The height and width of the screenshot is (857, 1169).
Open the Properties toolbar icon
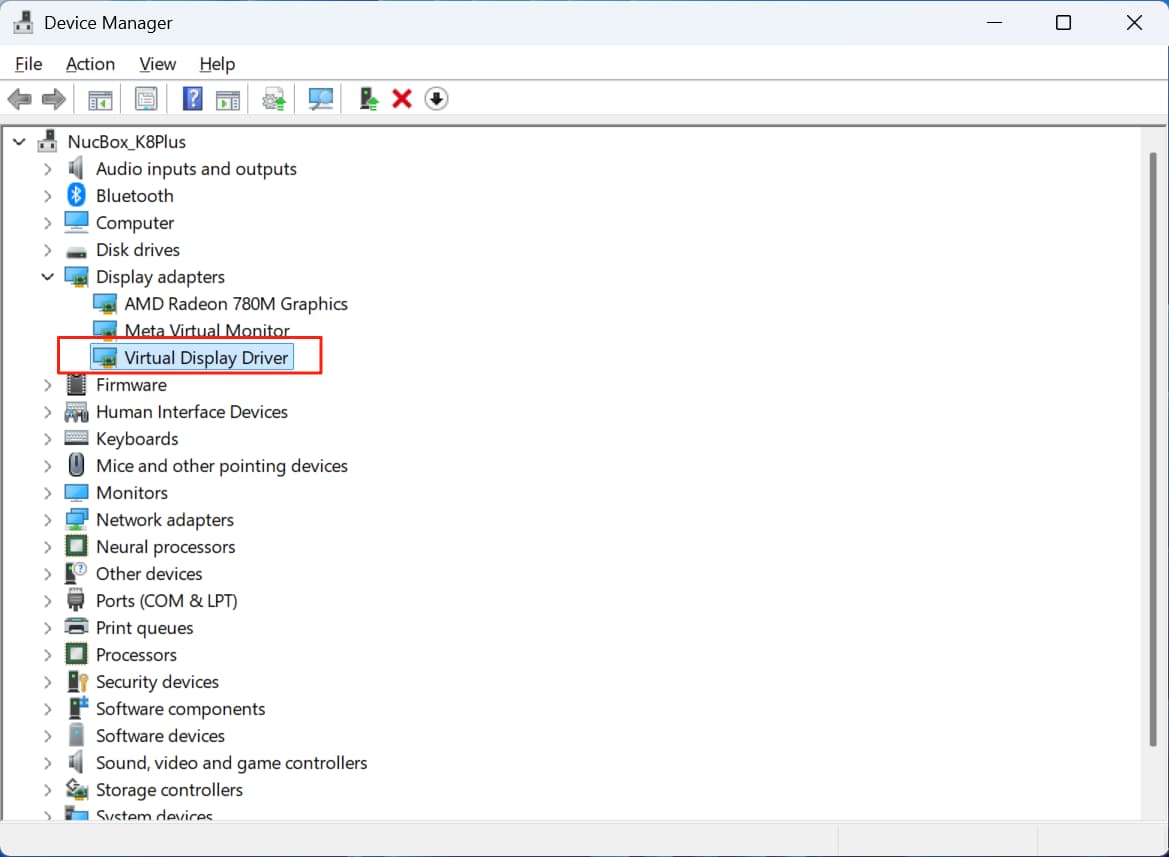coord(146,99)
